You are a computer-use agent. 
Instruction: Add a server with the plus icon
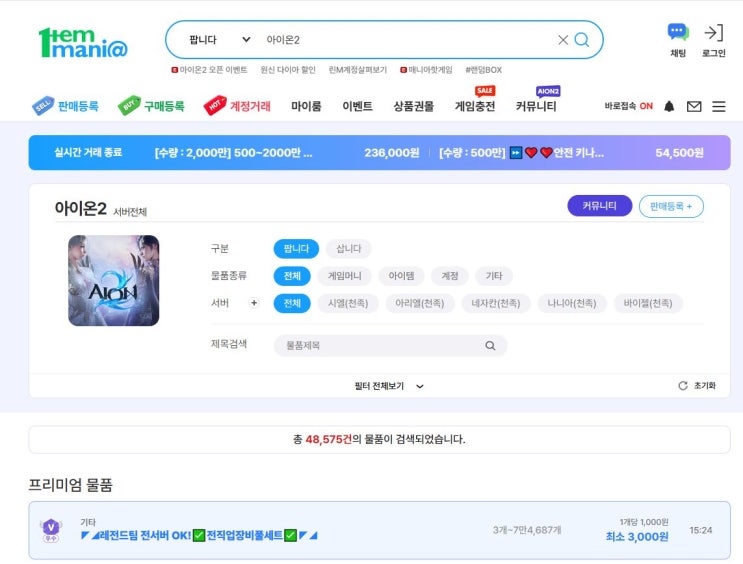pos(254,303)
